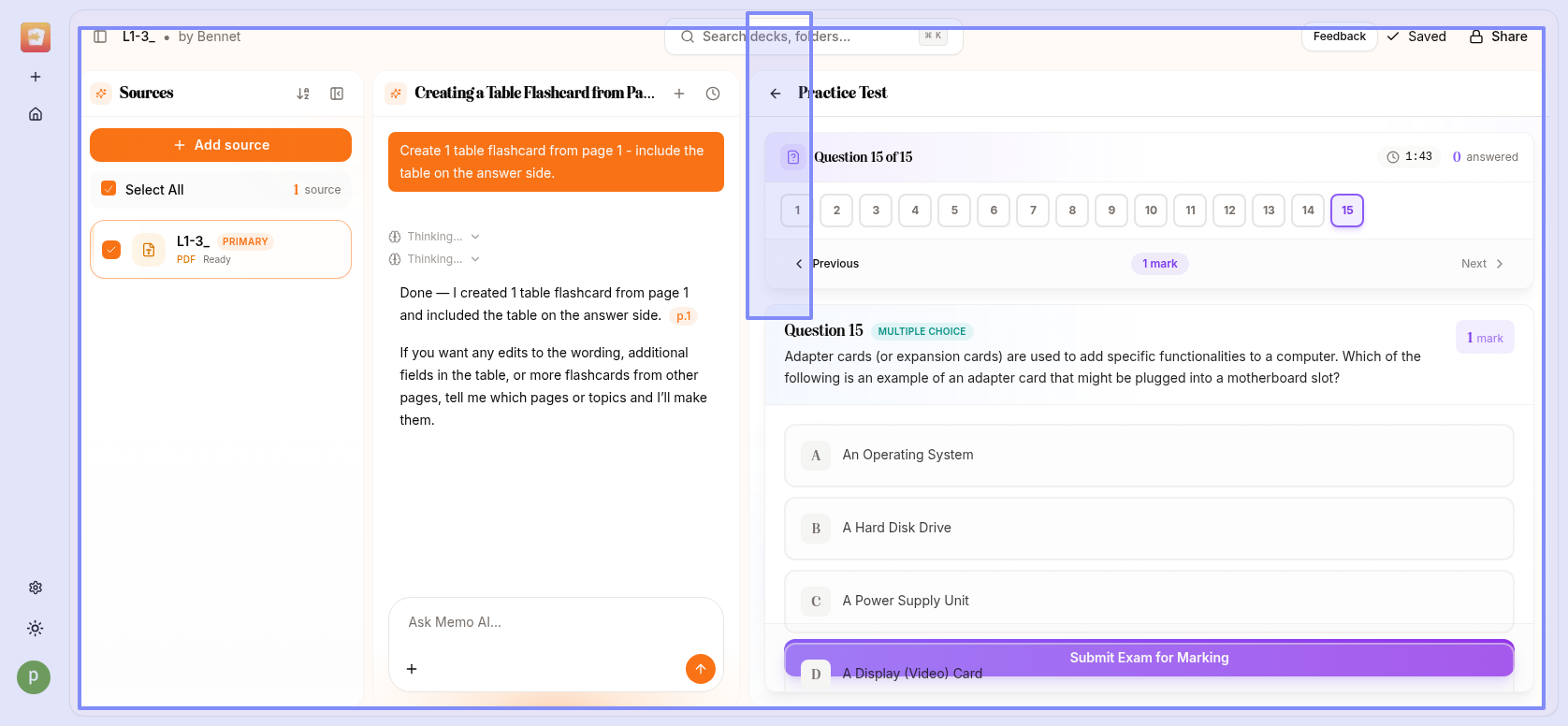Image resolution: width=1568 pixels, height=726 pixels.
Task: Start a new chat with plus icon
Action: (x=679, y=94)
